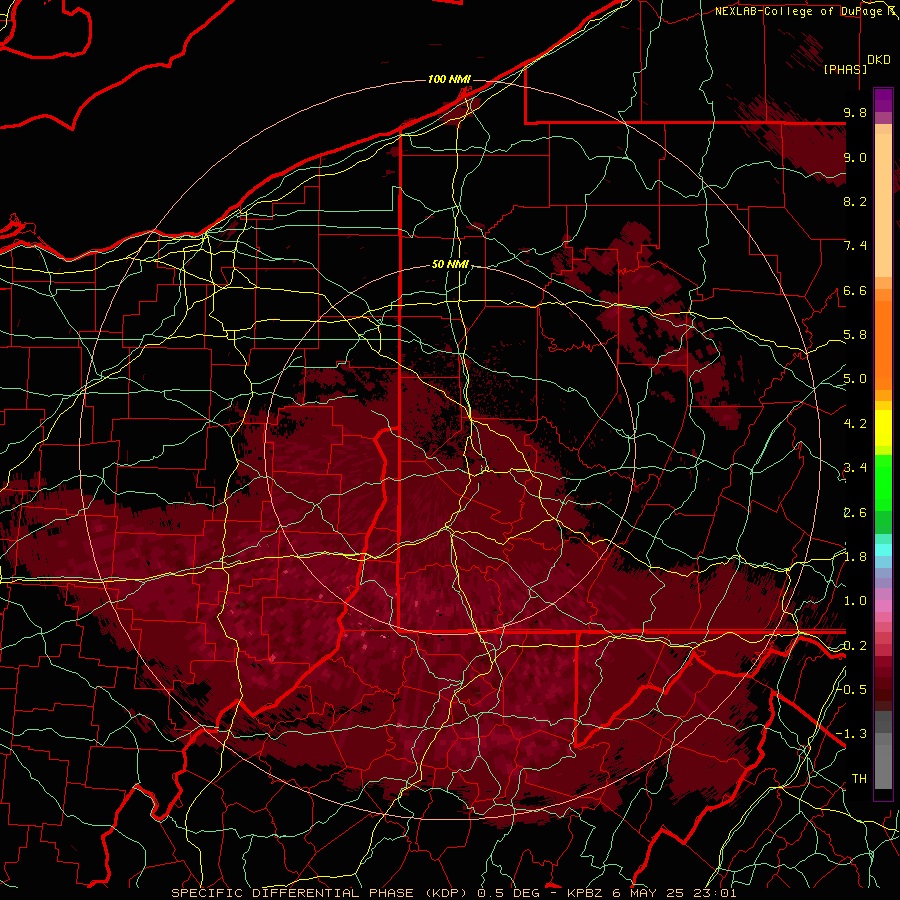
Task: Click the bright green band of color scale
Action: click(x=883, y=482)
